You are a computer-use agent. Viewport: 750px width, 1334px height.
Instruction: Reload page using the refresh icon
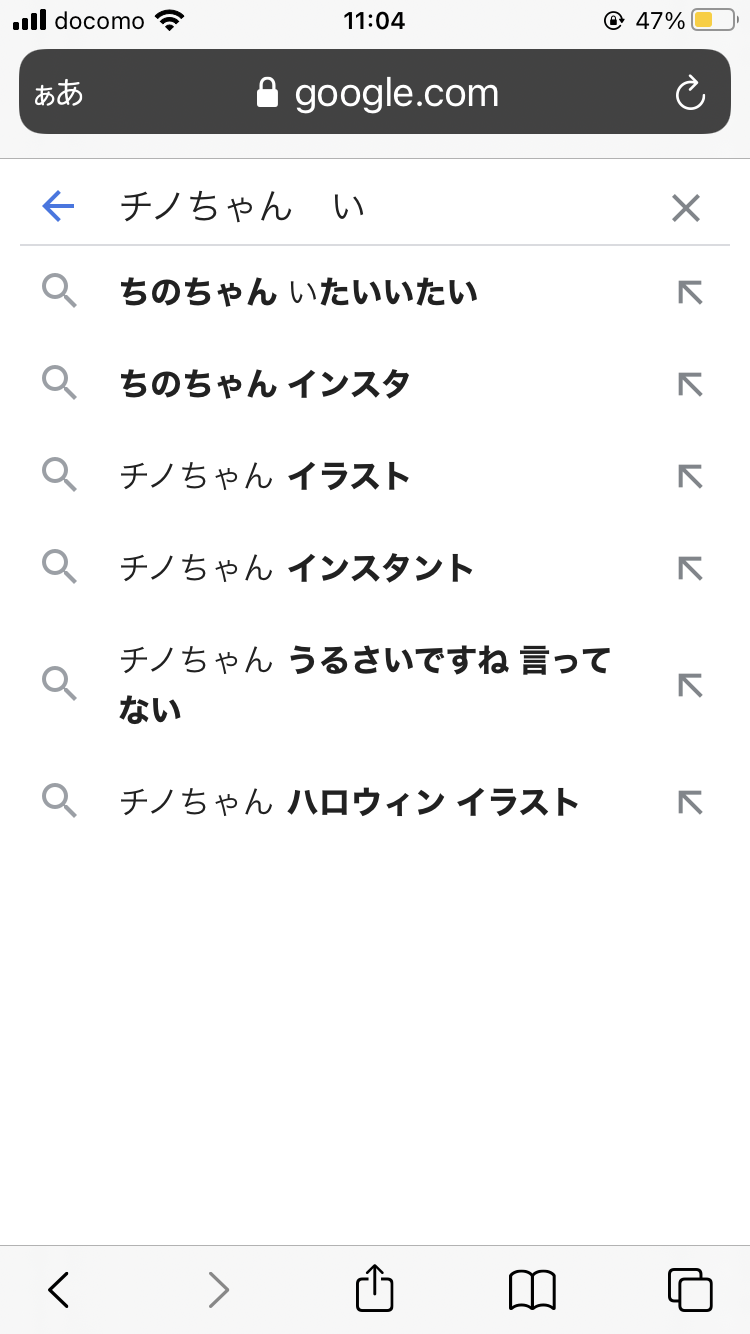click(690, 94)
